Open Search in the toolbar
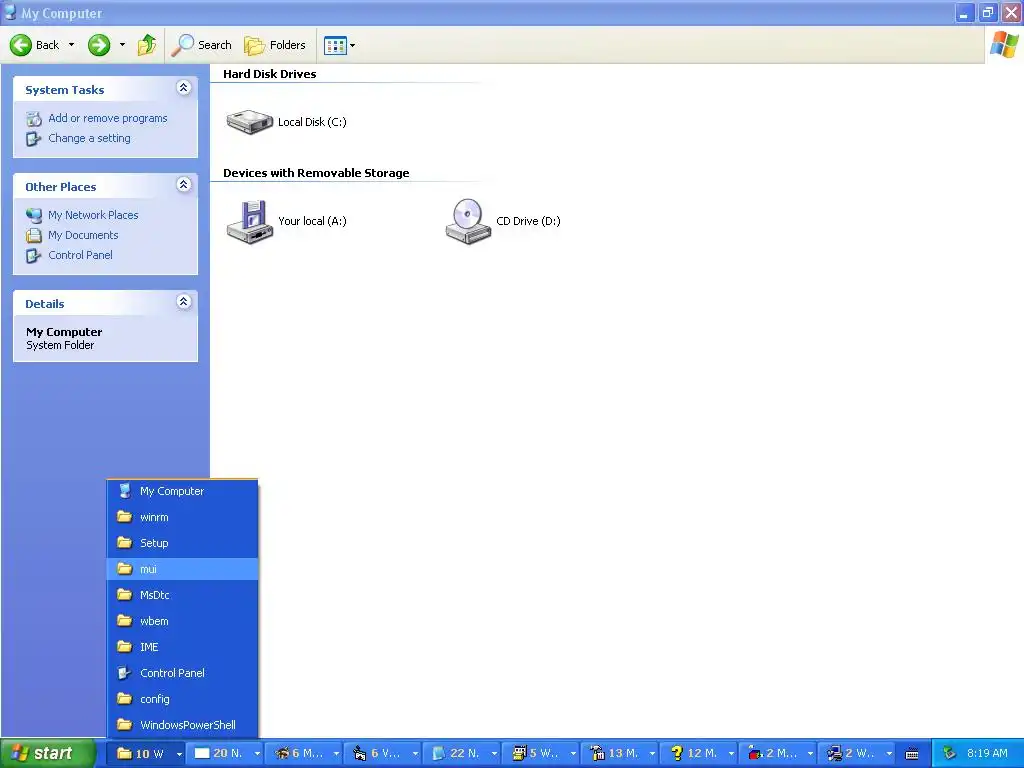 tap(201, 45)
